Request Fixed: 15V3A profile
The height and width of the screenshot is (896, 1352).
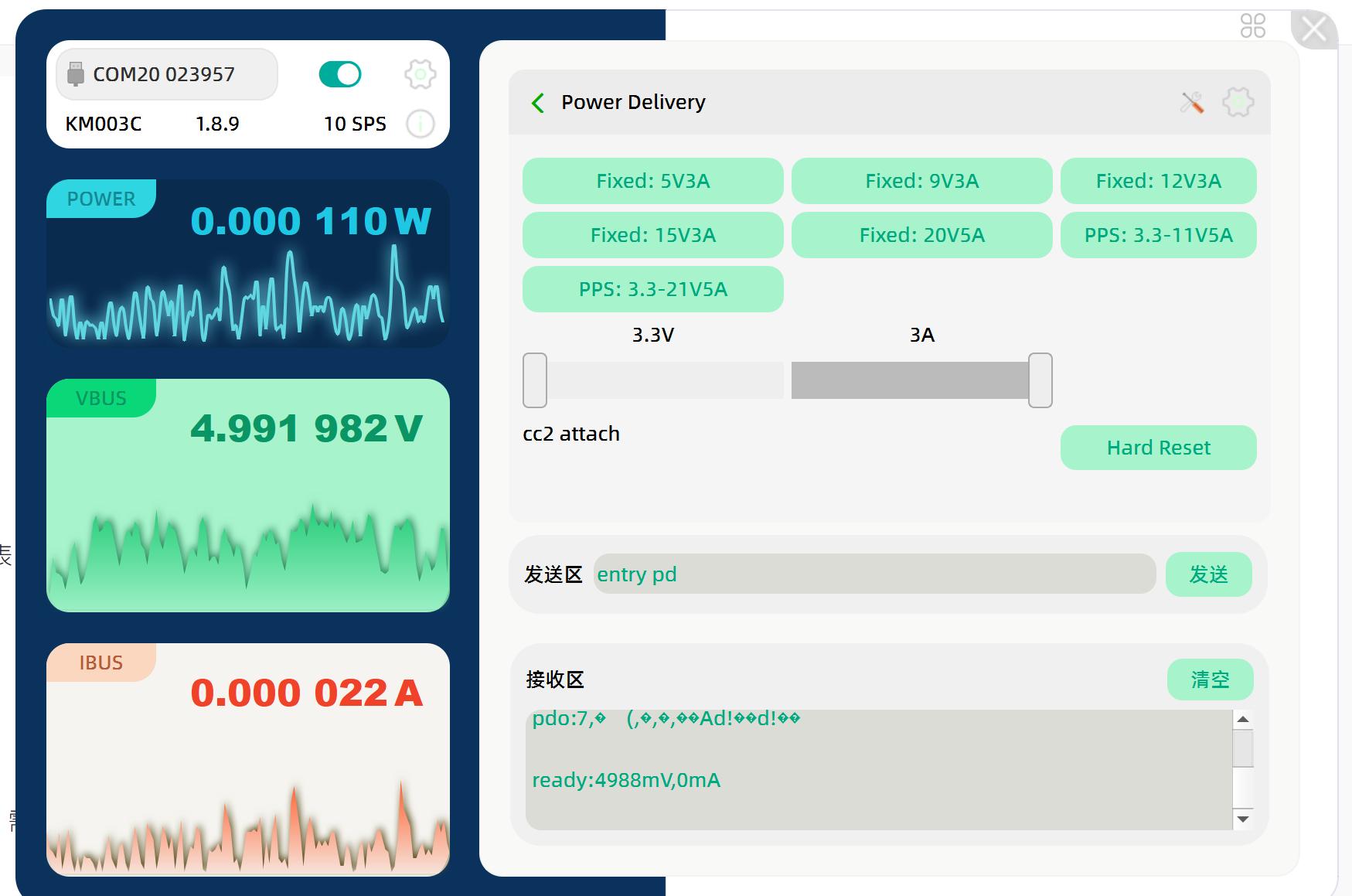[x=652, y=235]
